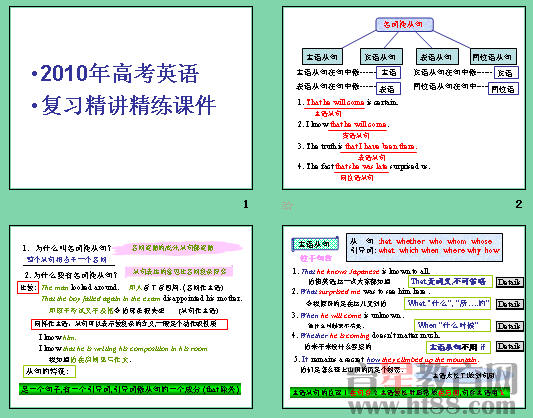Click the green summary bar on slide 3
533x418 pixels.
[130, 389]
